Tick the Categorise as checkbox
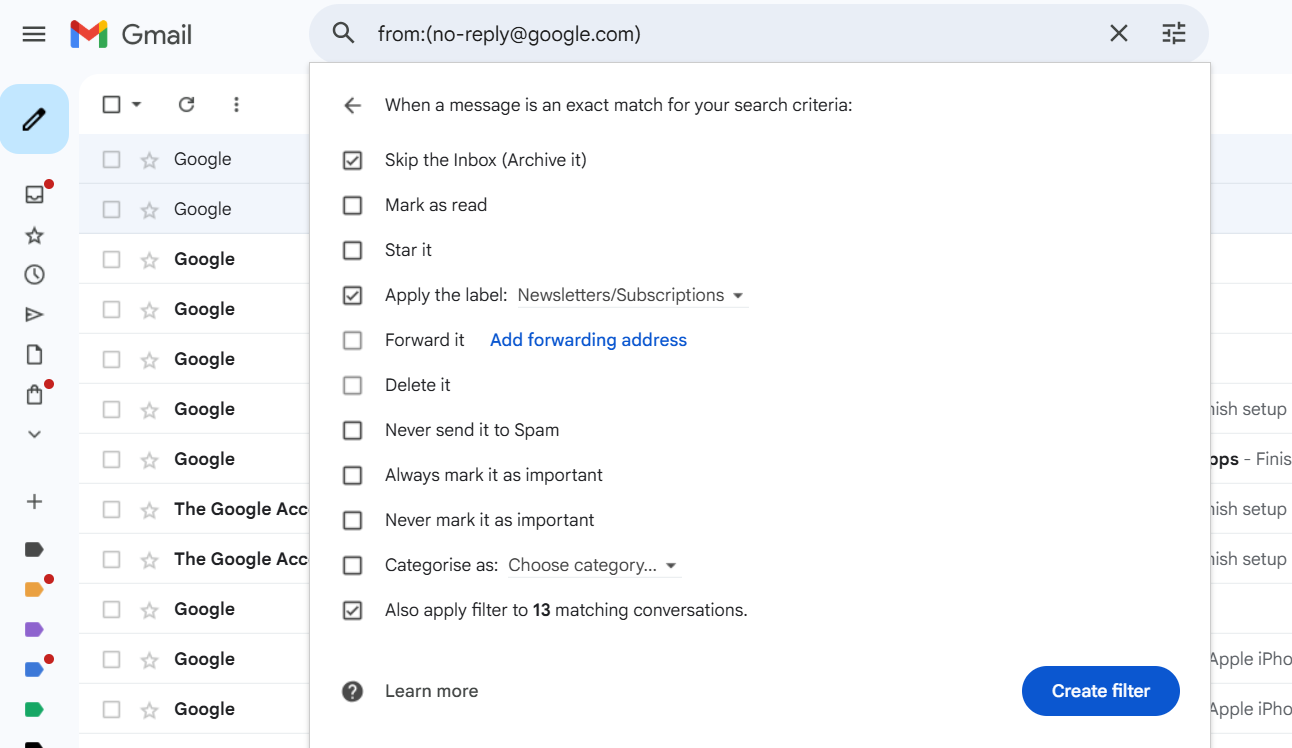This screenshot has height=748, width=1292. 352,565
